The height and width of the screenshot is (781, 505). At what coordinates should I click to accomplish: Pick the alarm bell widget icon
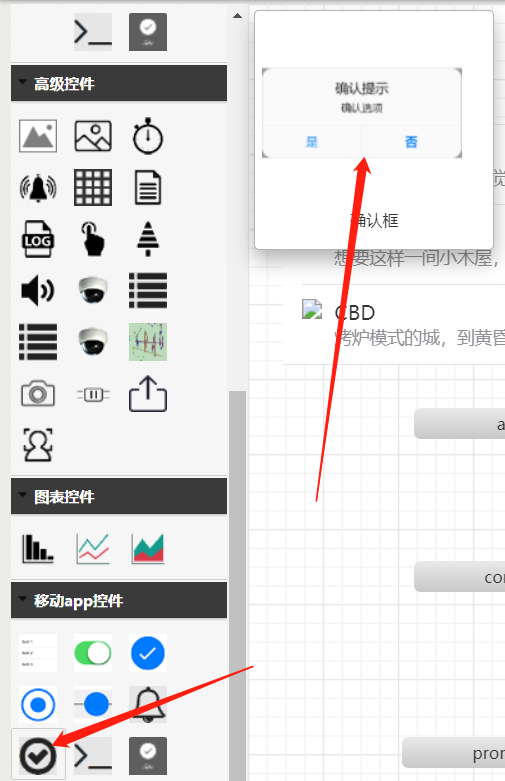(x=38, y=188)
